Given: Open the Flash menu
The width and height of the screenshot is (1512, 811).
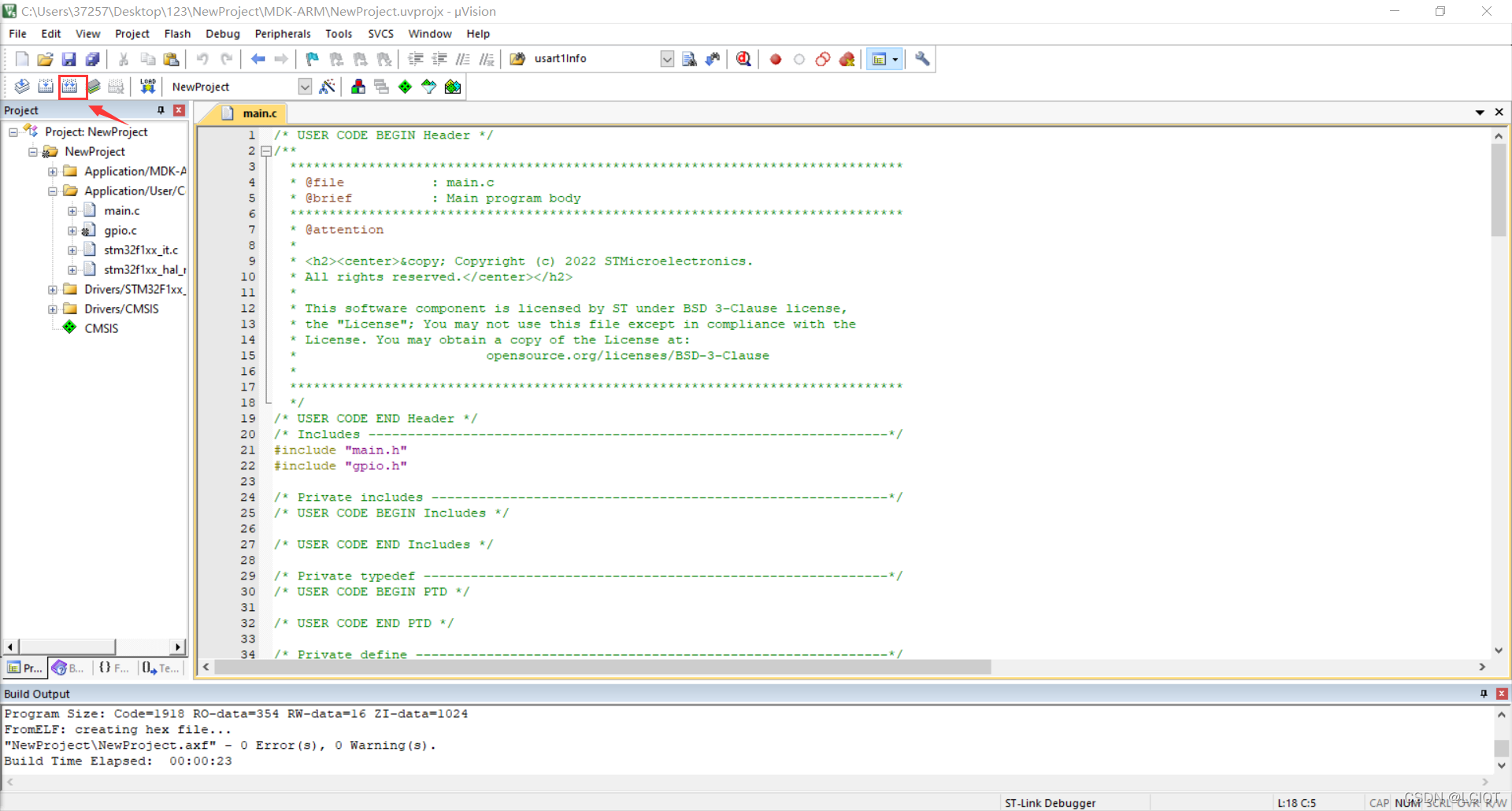Looking at the screenshot, I should pos(177,34).
